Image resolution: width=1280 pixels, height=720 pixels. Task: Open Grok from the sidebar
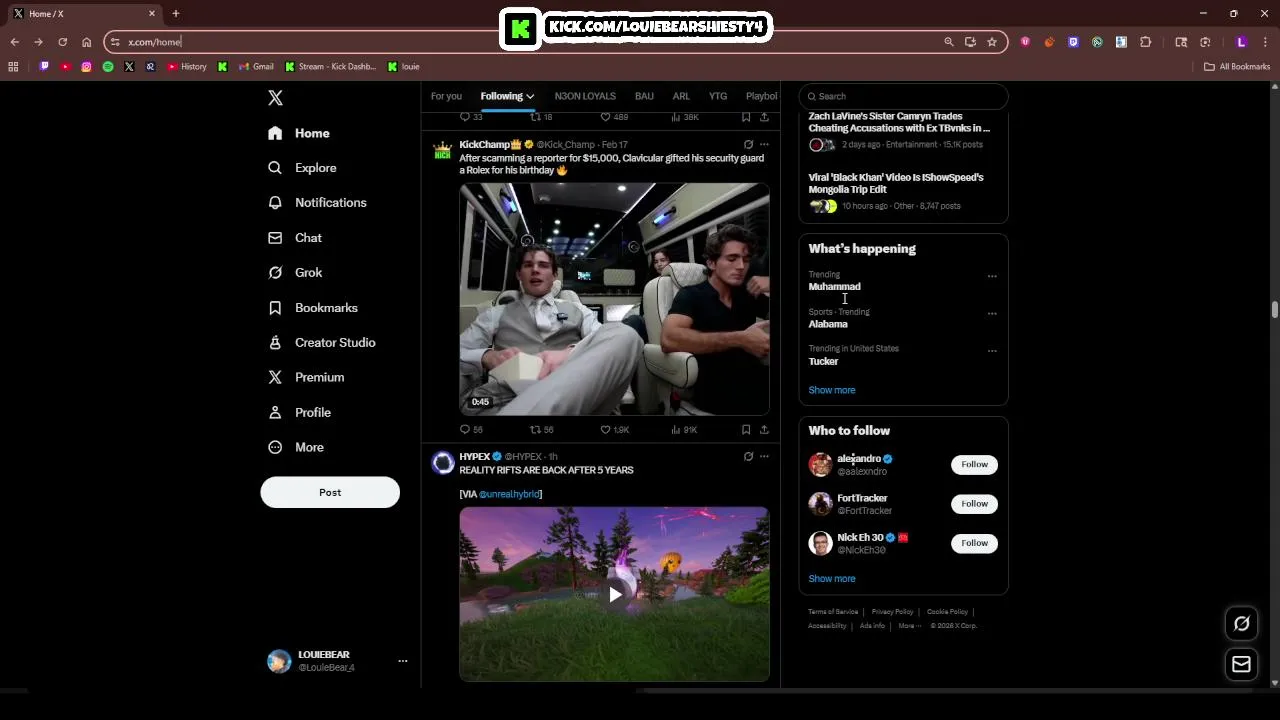(x=295, y=272)
